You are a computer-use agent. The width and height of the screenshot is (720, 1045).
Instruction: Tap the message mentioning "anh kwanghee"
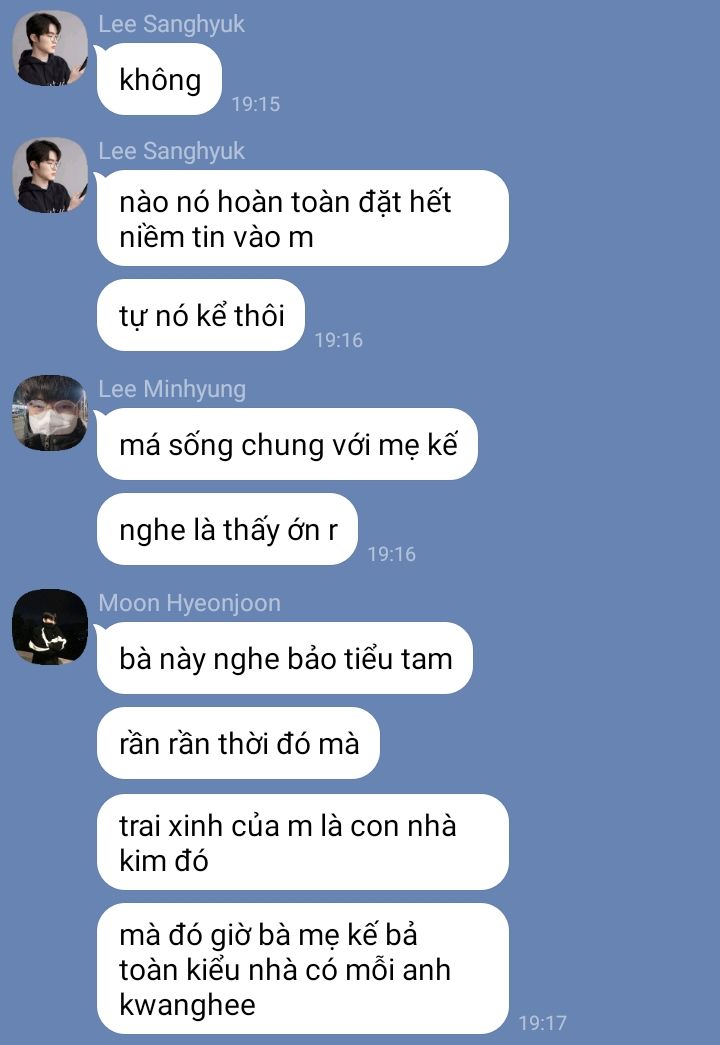point(303,969)
